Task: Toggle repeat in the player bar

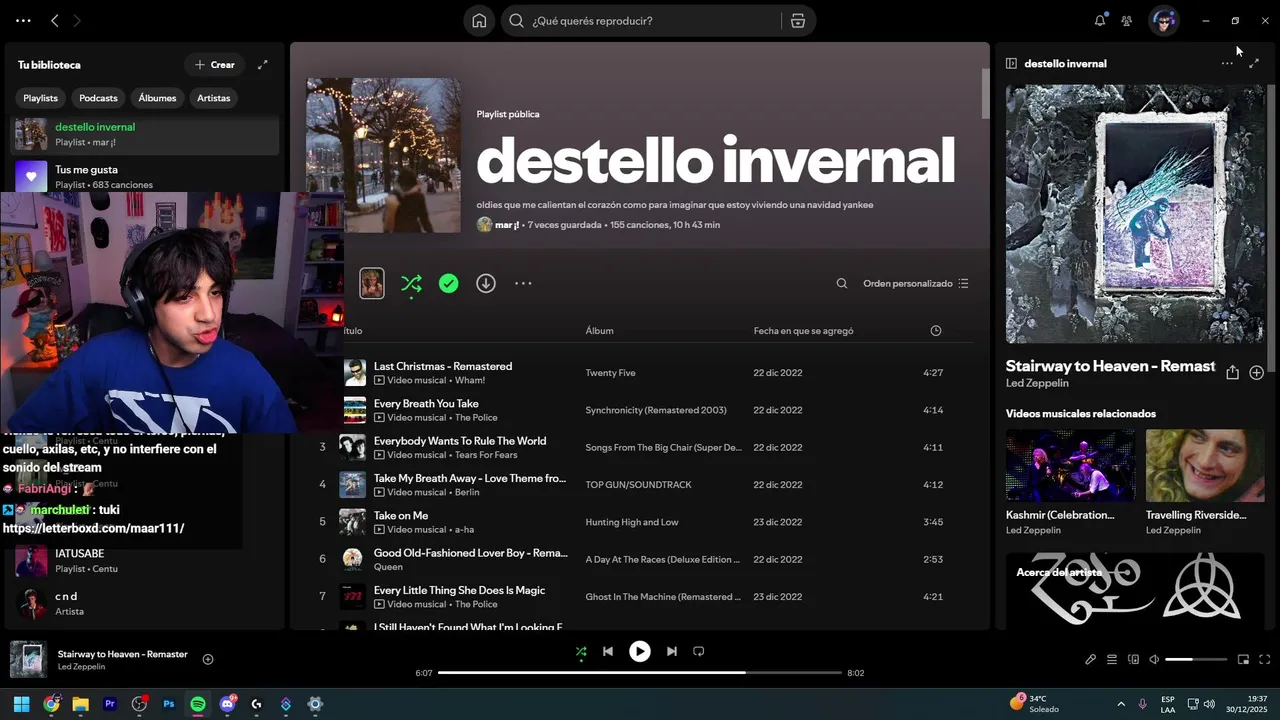Action: point(699,652)
